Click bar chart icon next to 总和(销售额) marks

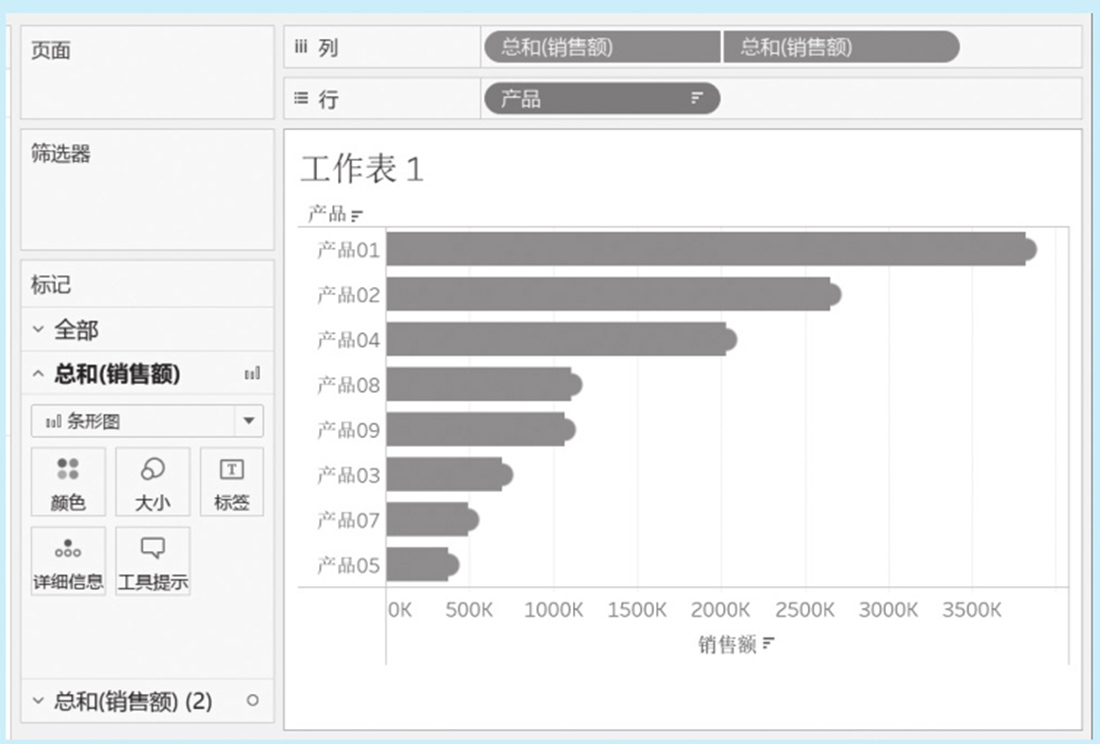252,373
